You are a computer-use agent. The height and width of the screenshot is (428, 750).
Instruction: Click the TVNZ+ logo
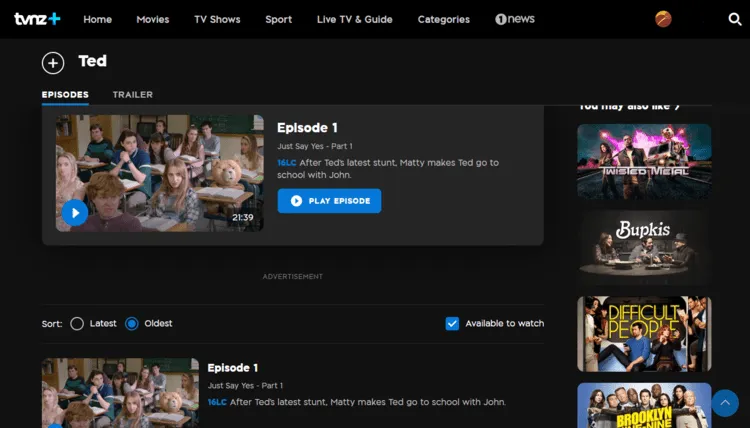click(35, 19)
